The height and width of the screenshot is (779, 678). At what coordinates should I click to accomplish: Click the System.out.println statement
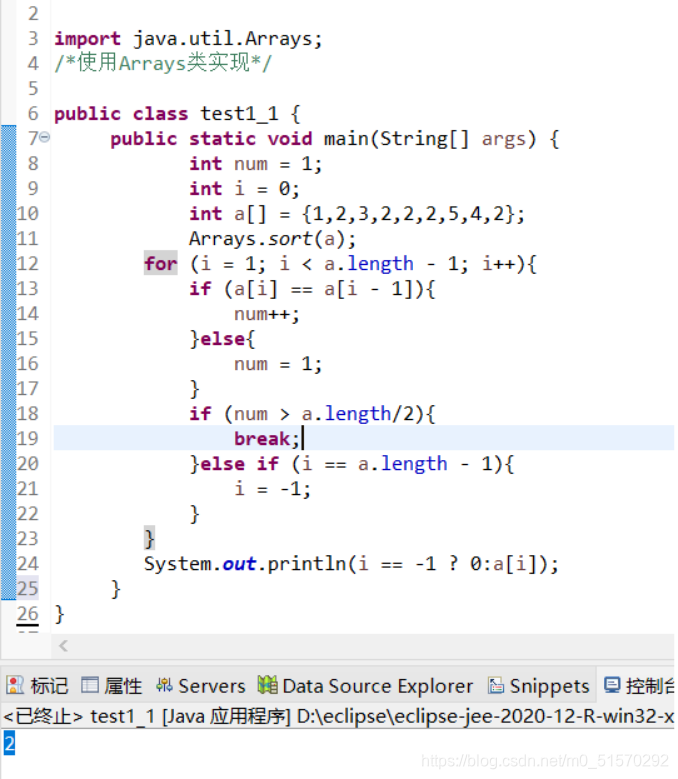(x=351, y=564)
